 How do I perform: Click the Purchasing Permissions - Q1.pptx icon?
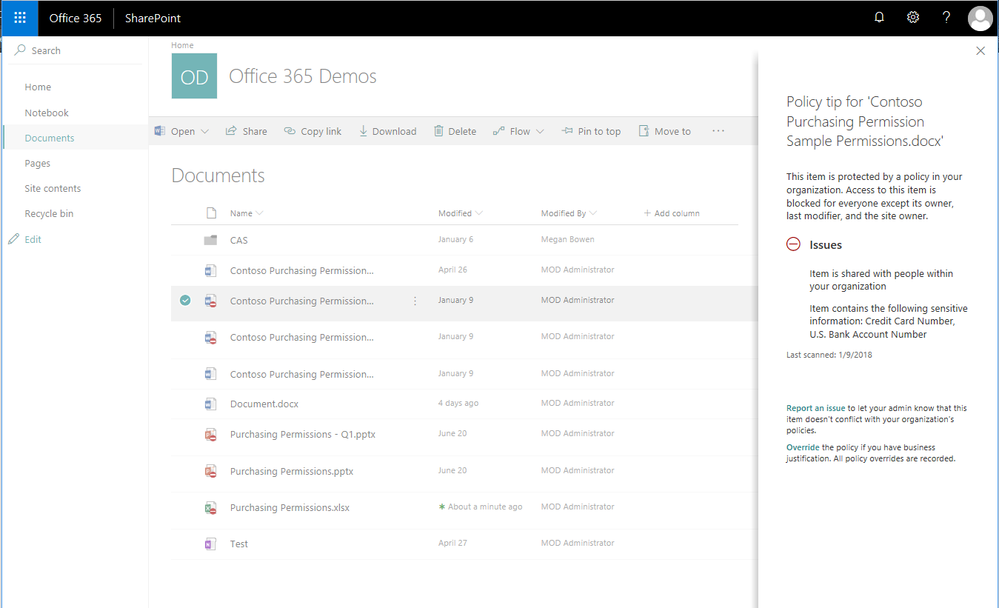point(210,435)
